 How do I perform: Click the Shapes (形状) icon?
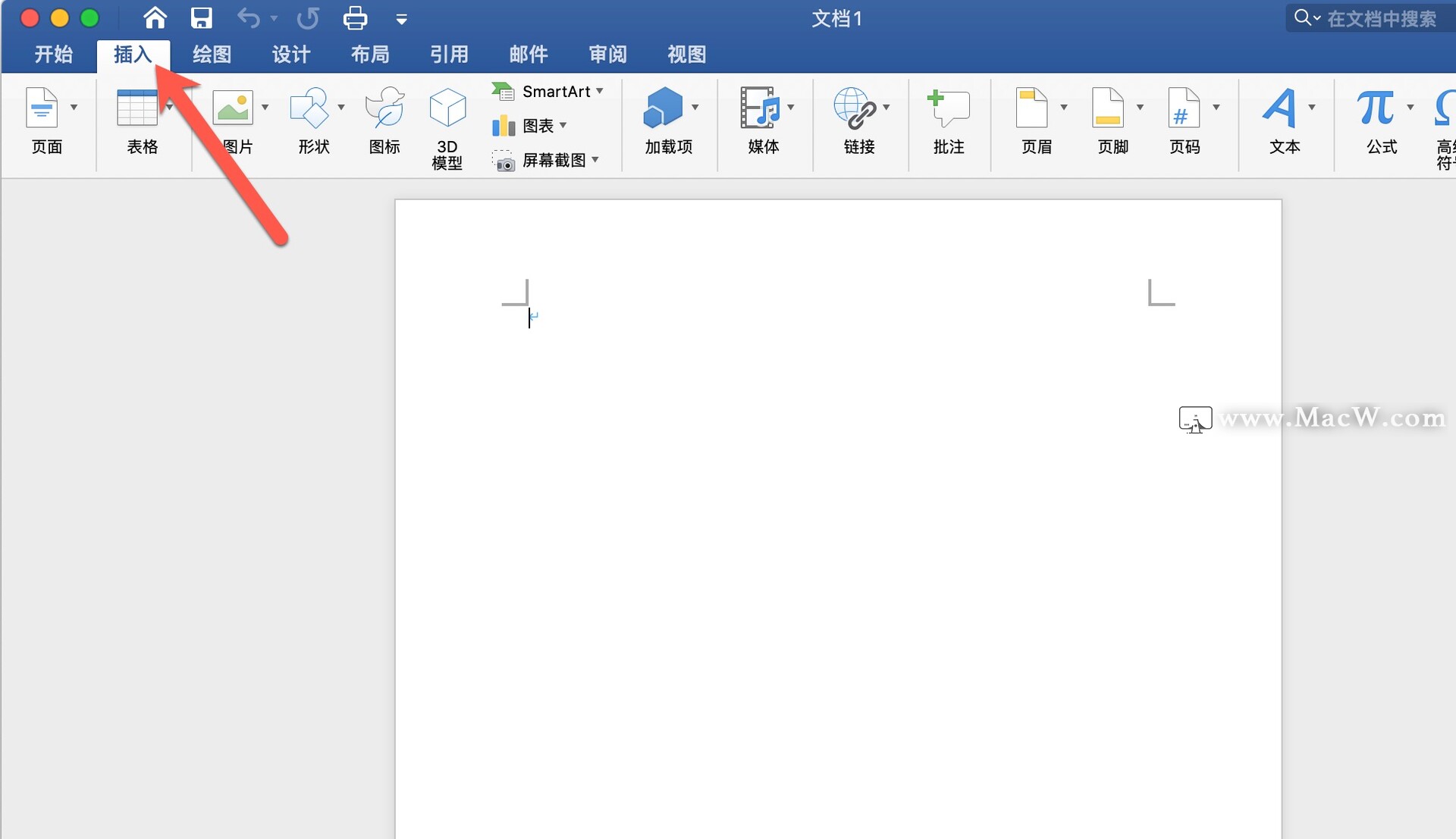click(x=309, y=108)
